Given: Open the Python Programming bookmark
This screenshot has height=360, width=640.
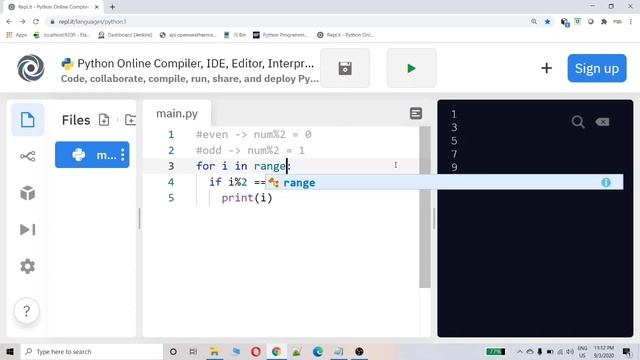Looking at the screenshot, I should pyautogui.click(x=280, y=35).
